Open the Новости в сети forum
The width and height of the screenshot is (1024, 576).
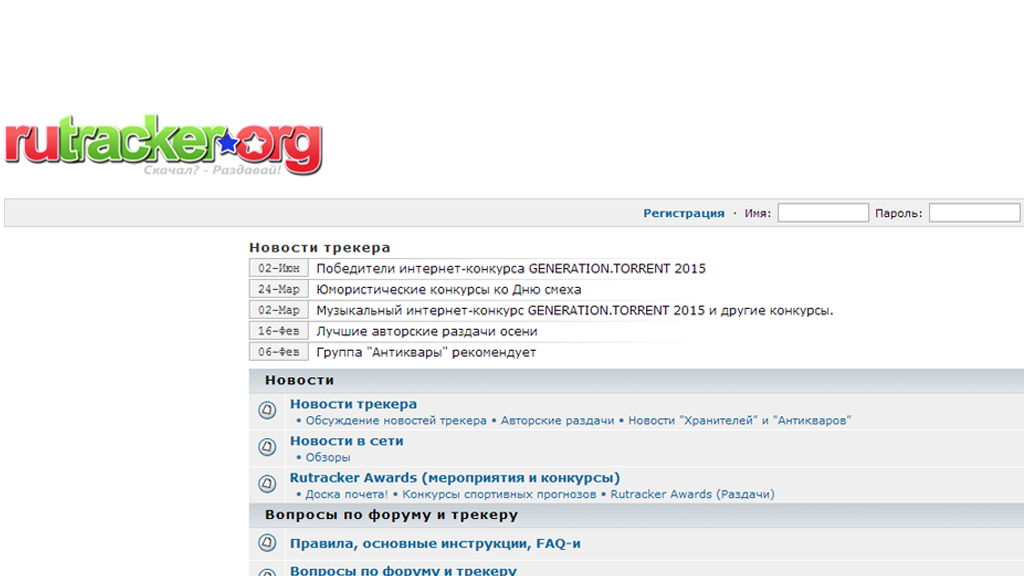347,441
